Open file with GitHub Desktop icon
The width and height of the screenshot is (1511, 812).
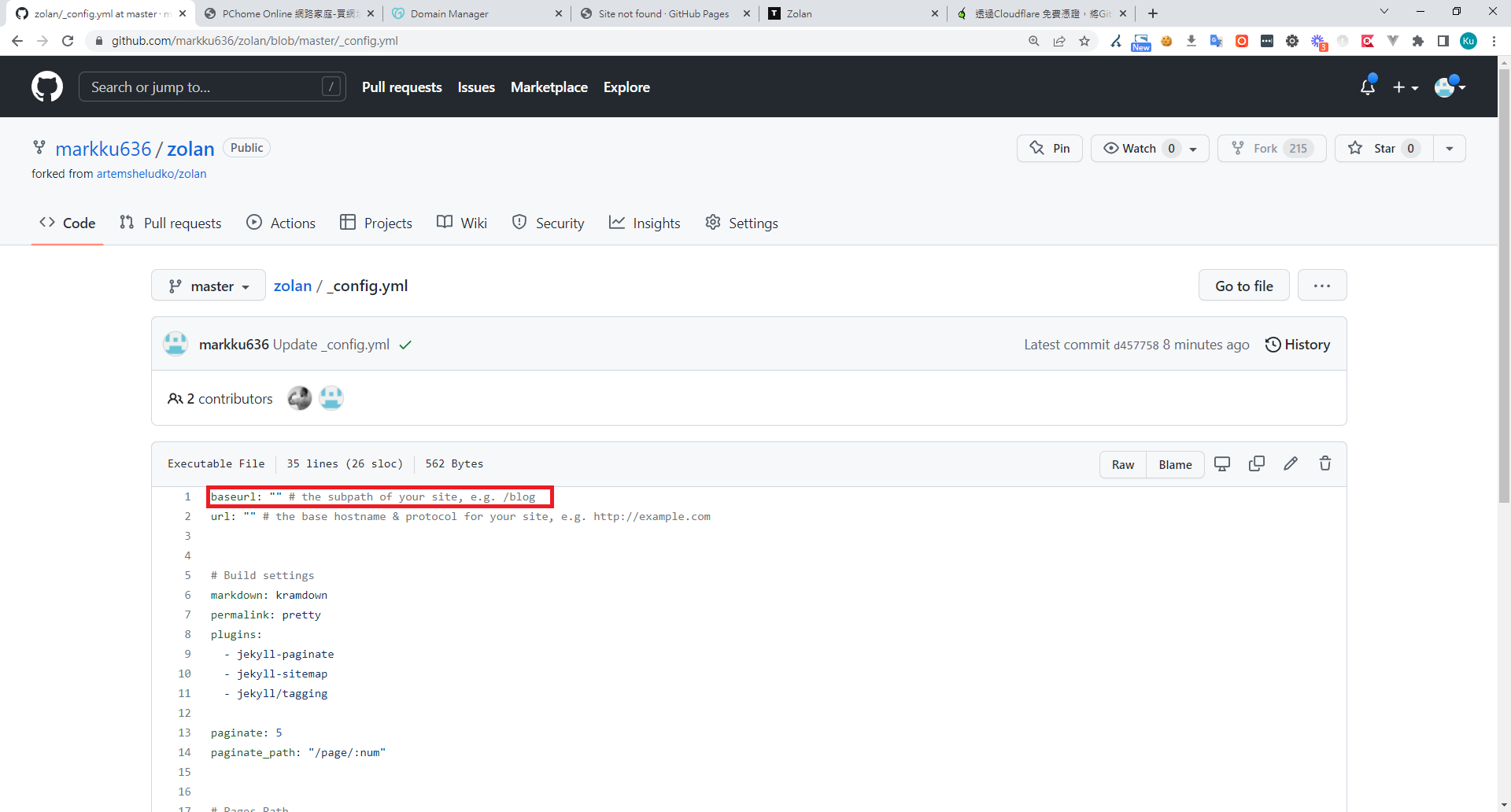pos(1222,464)
